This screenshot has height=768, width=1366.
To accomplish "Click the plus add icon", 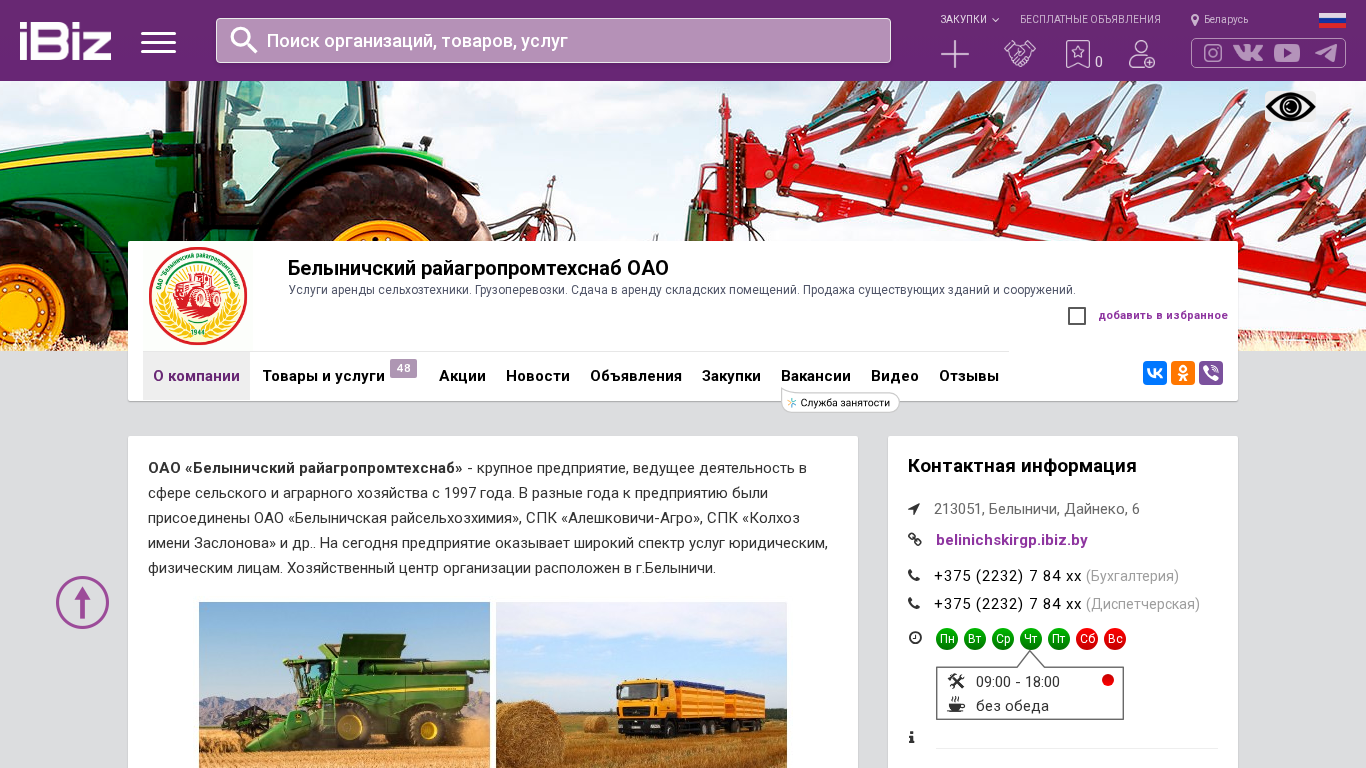I will 955,54.
